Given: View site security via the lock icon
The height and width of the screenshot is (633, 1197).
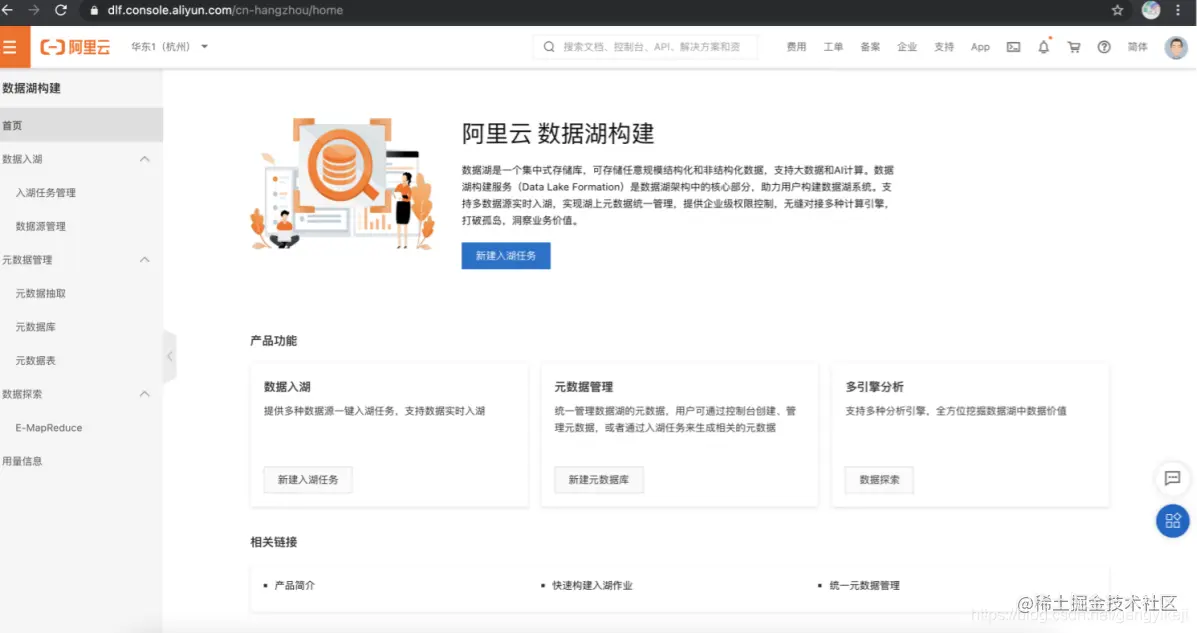Looking at the screenshot, I should point(94,10).
